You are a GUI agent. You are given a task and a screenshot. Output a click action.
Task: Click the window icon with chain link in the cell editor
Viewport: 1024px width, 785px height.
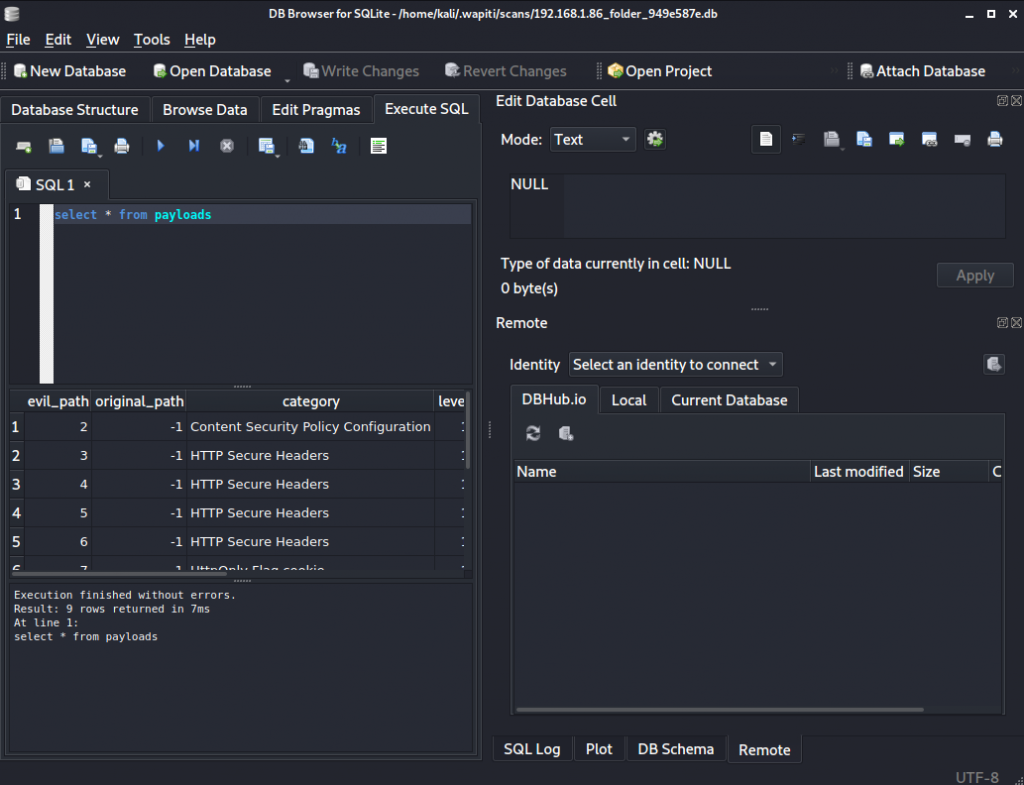[x=929, y=139]
